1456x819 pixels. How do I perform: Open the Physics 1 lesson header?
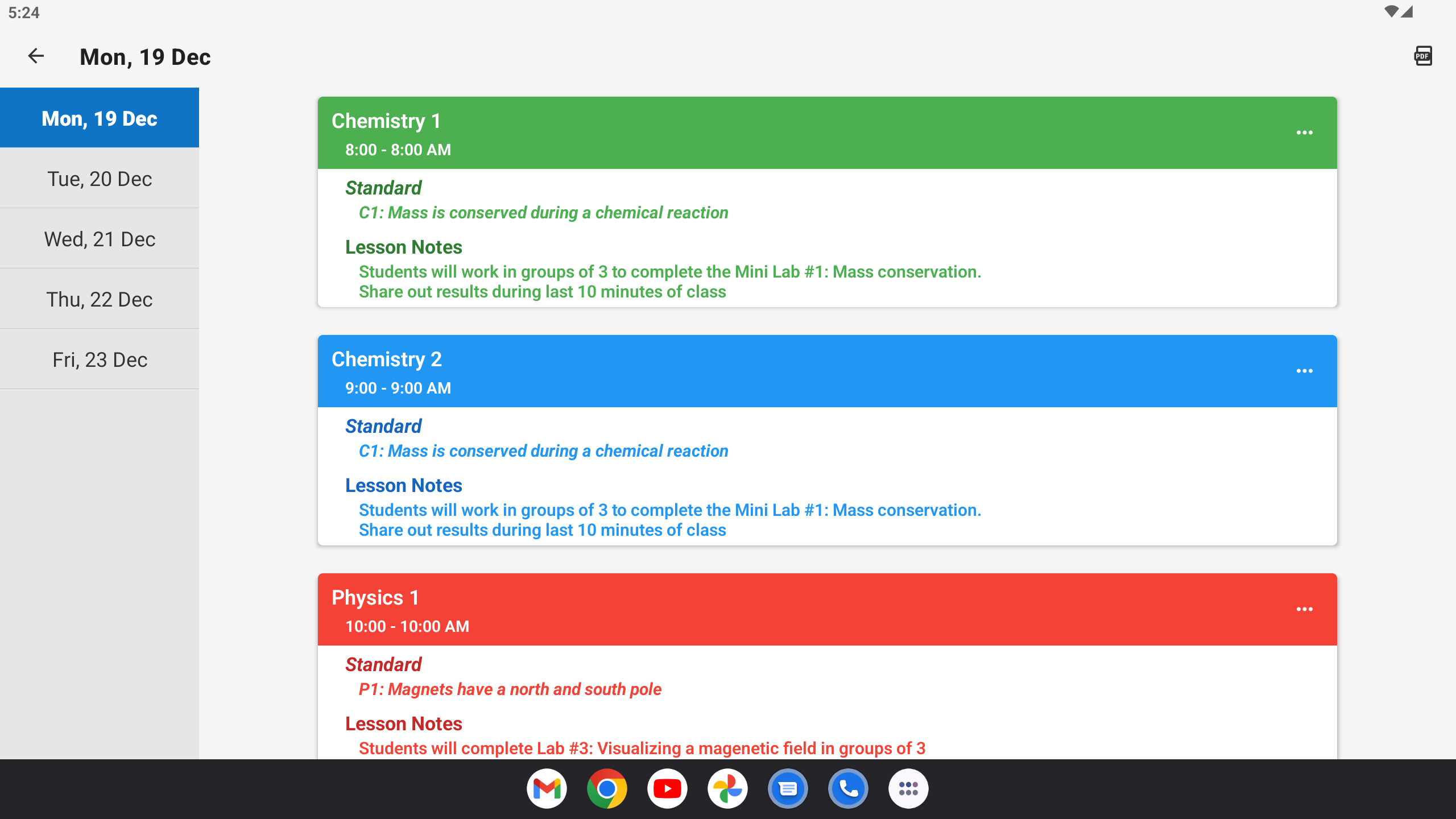click(x=827, y=610)
